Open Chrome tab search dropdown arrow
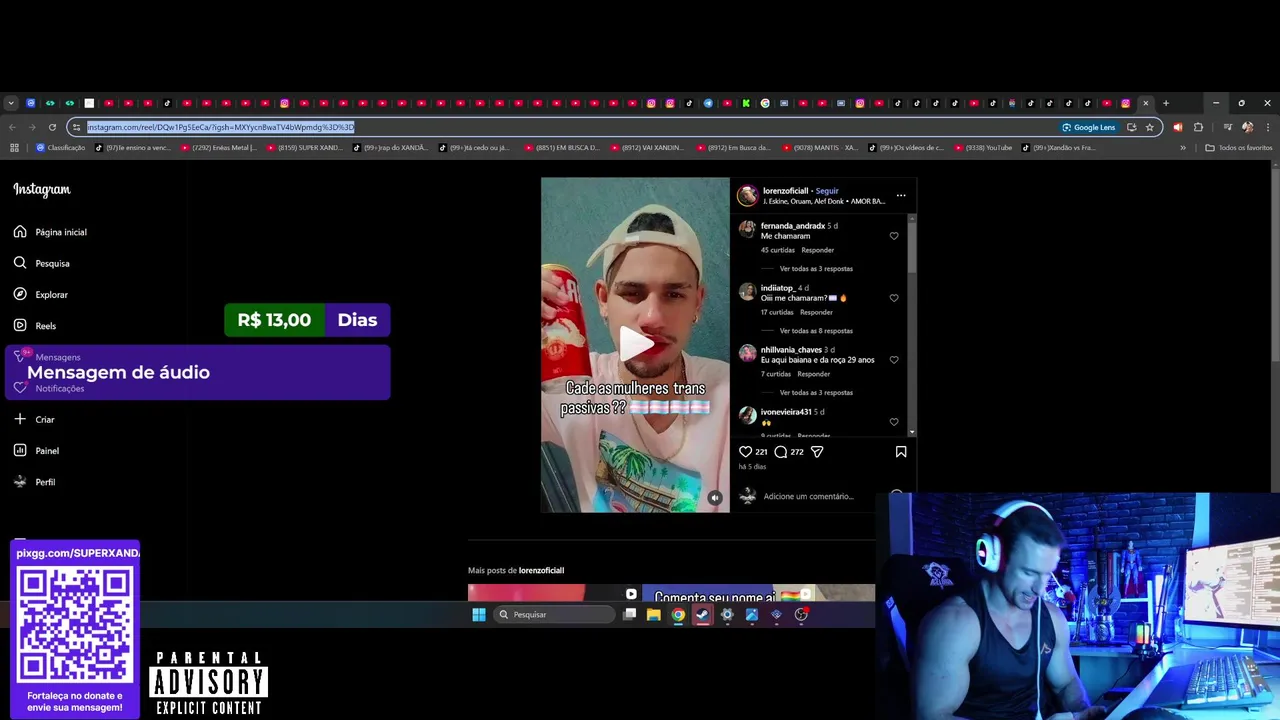The height and width of the screenshot is (720, 1280). point(10,103)
